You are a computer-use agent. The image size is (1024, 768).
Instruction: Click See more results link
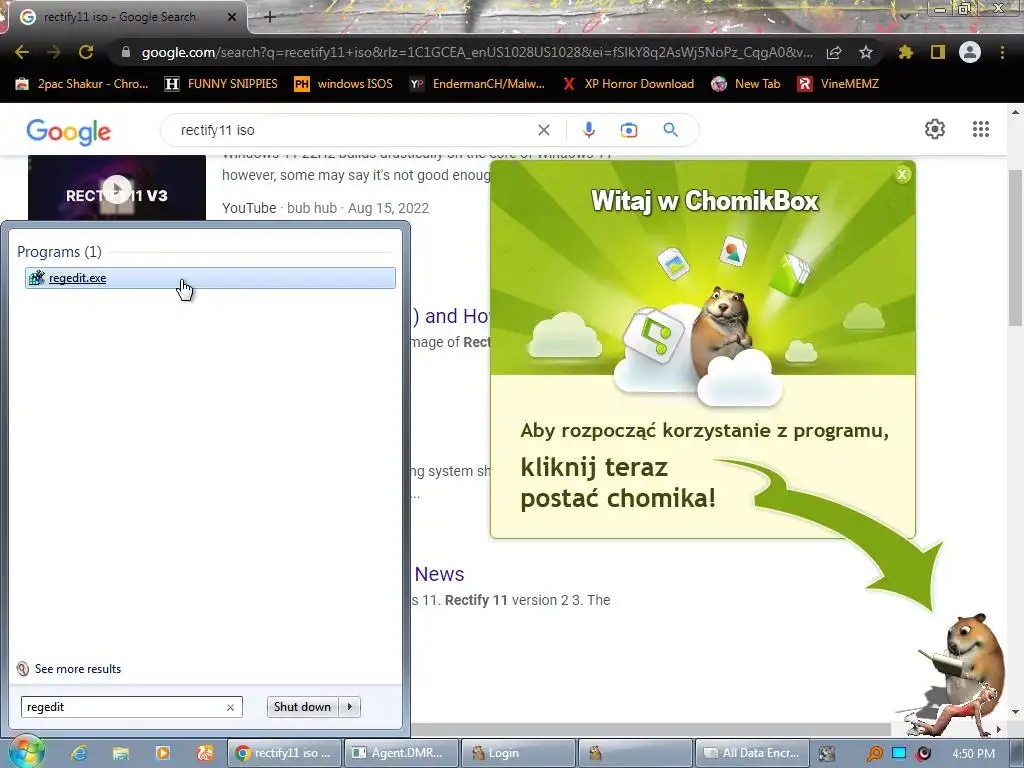point(77,669)
